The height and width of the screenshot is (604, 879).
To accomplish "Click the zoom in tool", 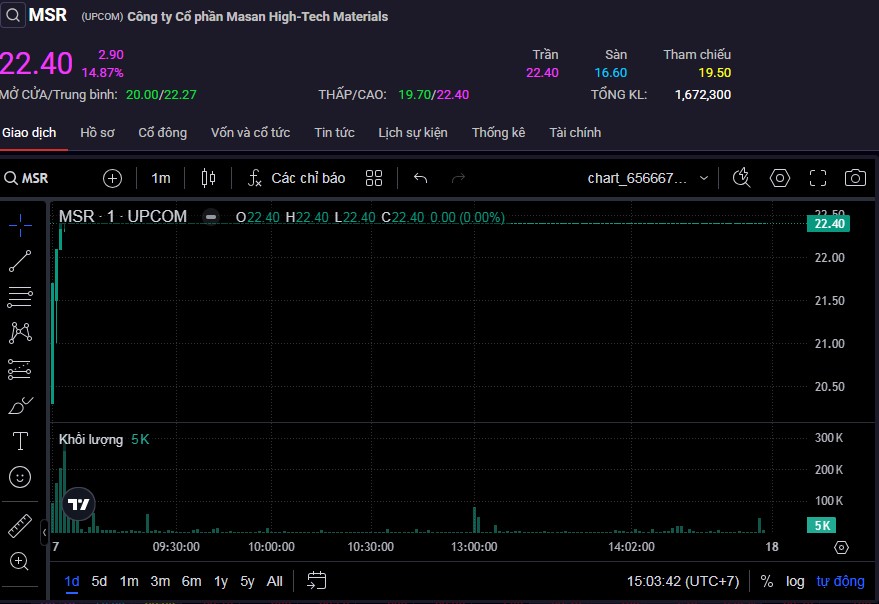I will click(x=20, y=561).
